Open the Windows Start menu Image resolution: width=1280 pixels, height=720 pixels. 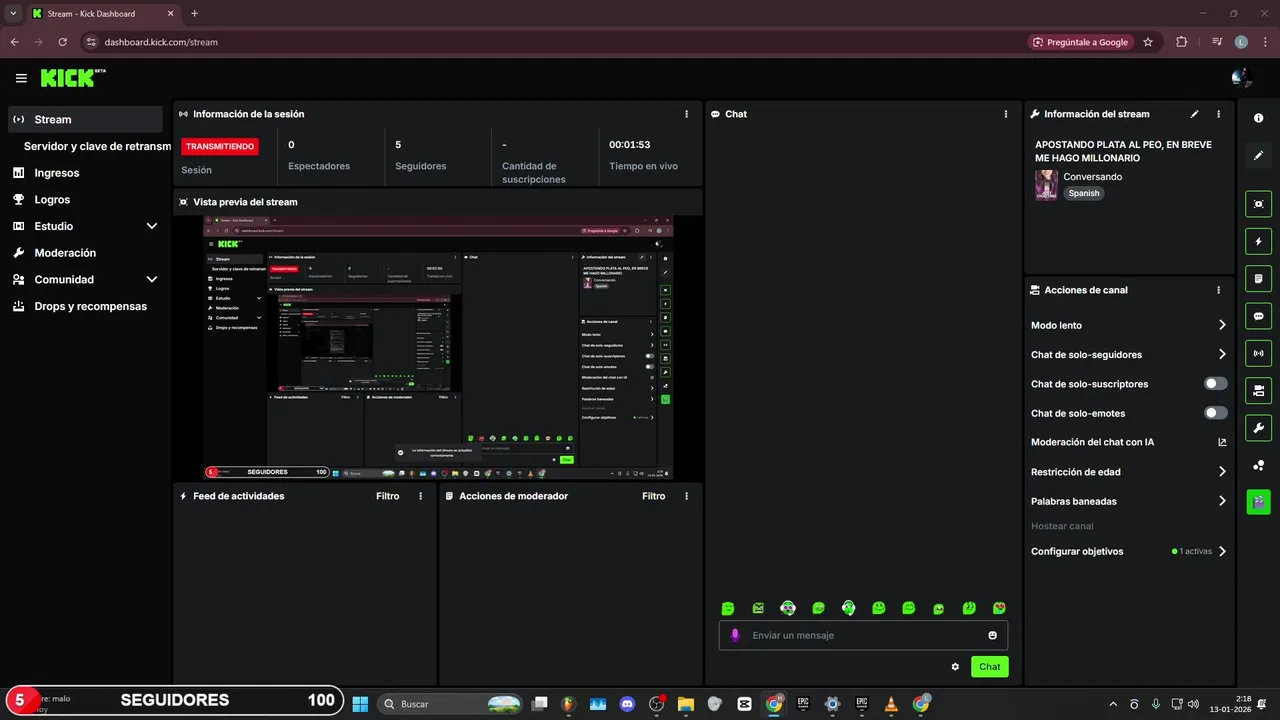[360, 704]
